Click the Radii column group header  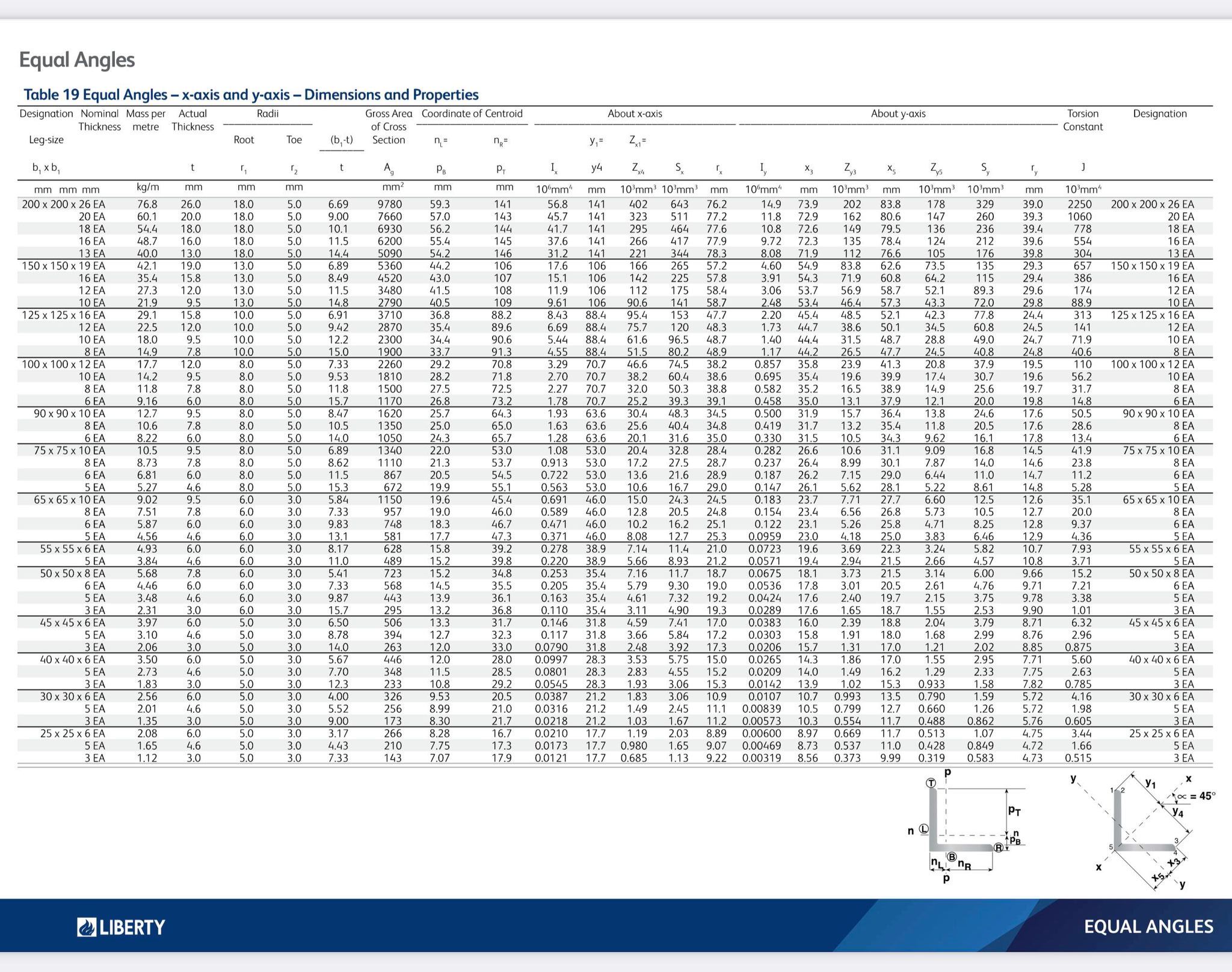point(268,114)
